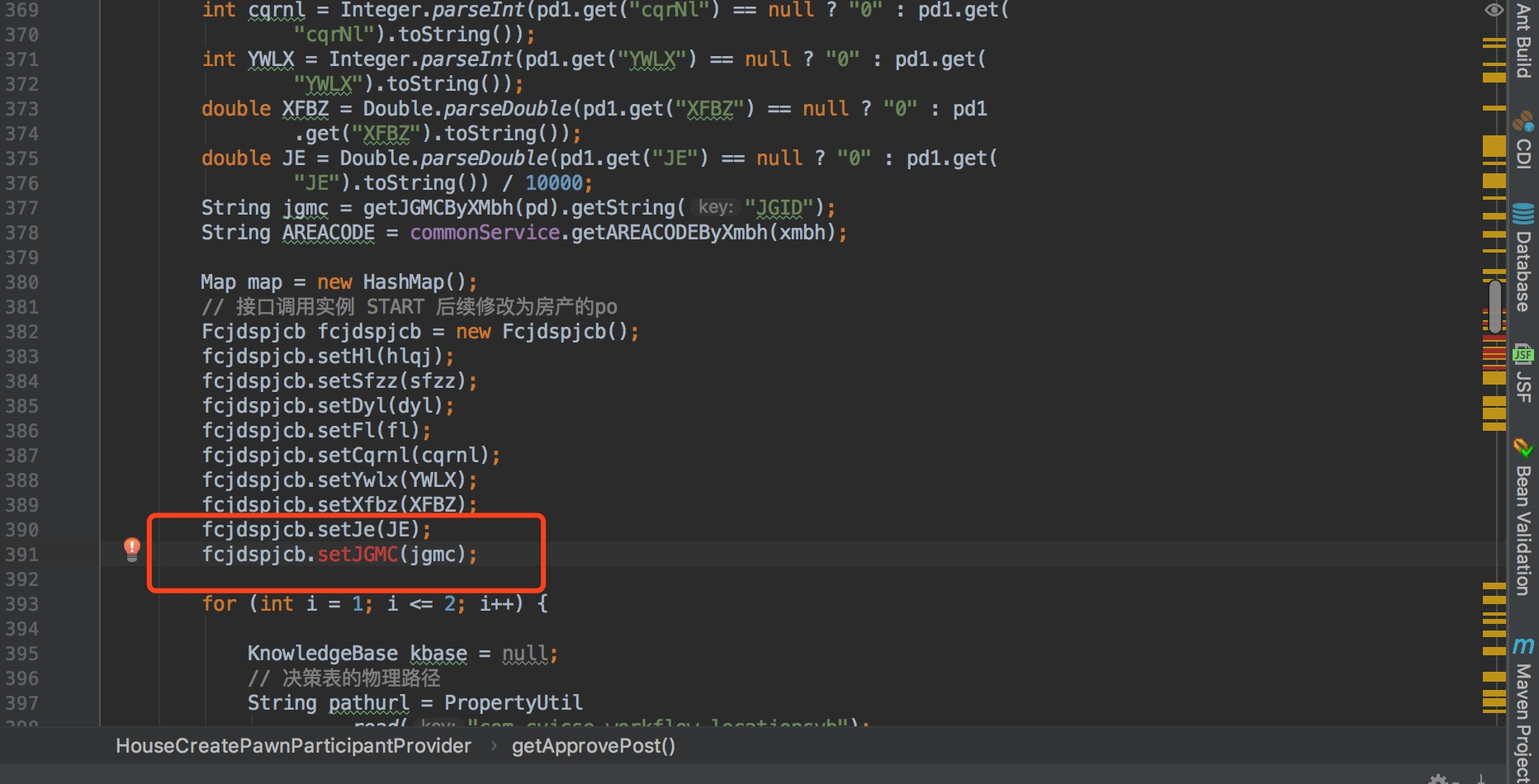Click the setCqrnl call on line 387
This screenshot has width=1539, height=784.
(363, 456)
